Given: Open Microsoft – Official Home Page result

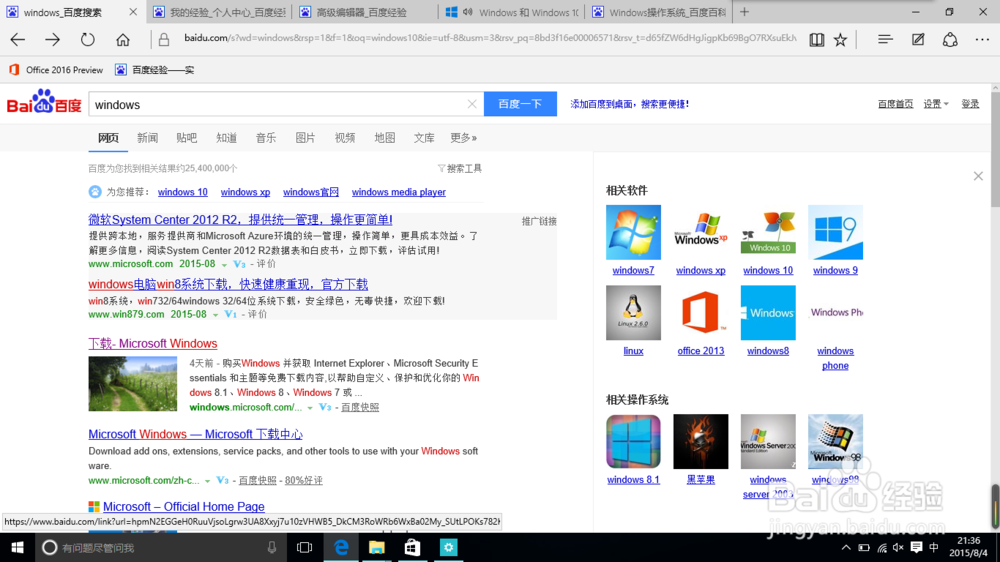Looking at the screenshot, I should coord(184,507).
